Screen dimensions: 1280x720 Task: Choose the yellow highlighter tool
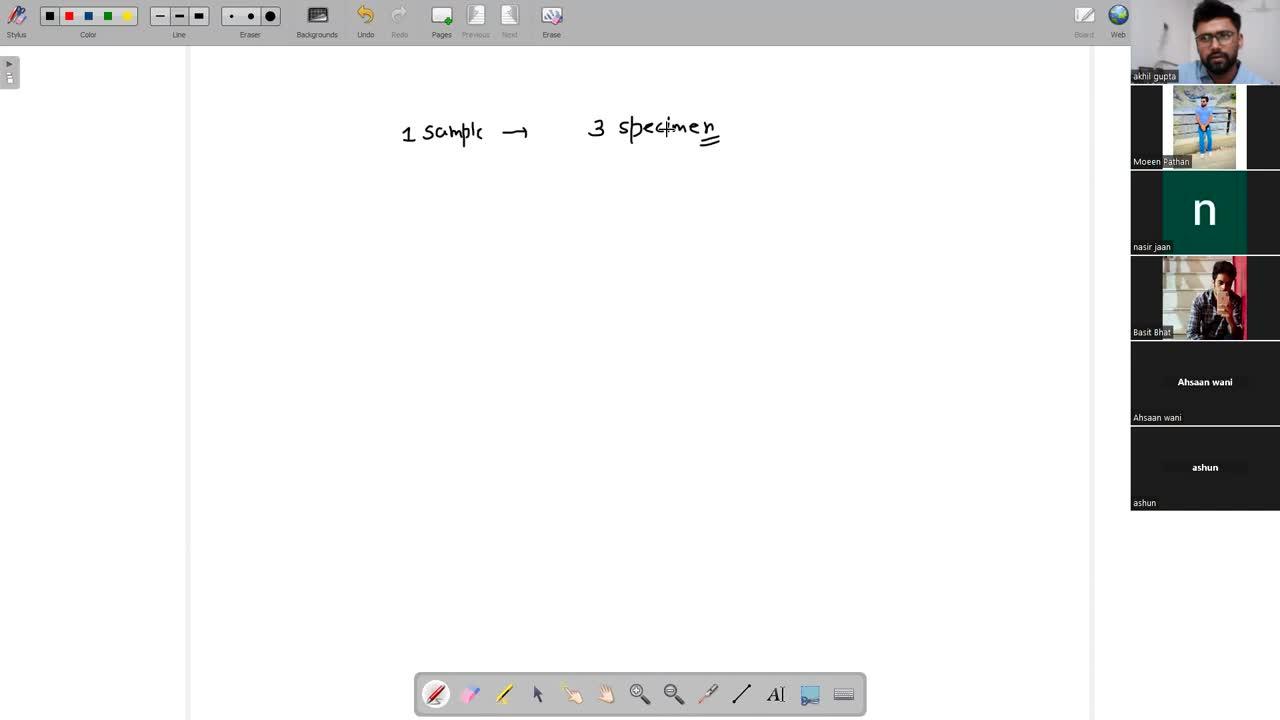click(x=504, y=694)
